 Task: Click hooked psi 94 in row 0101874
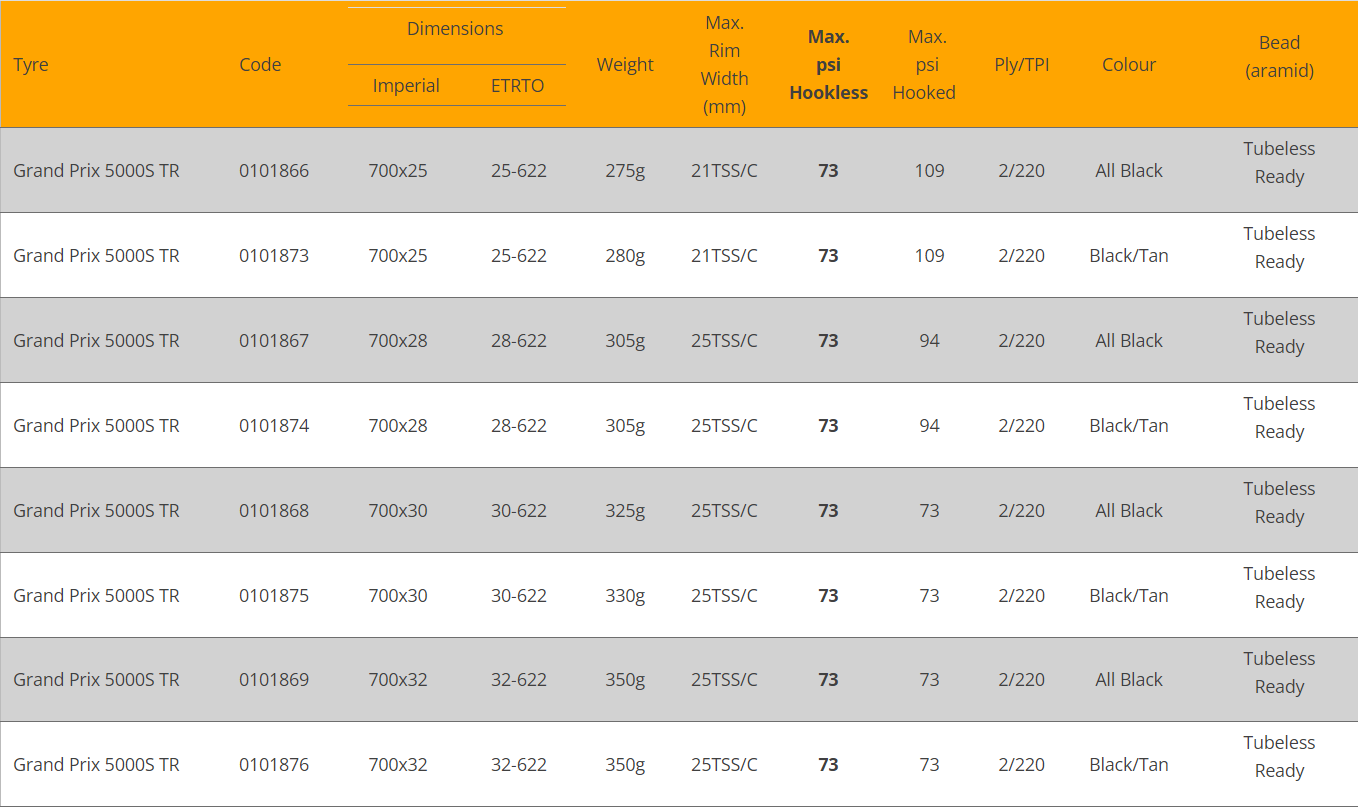pyautogui.click(x=930, y=426)
